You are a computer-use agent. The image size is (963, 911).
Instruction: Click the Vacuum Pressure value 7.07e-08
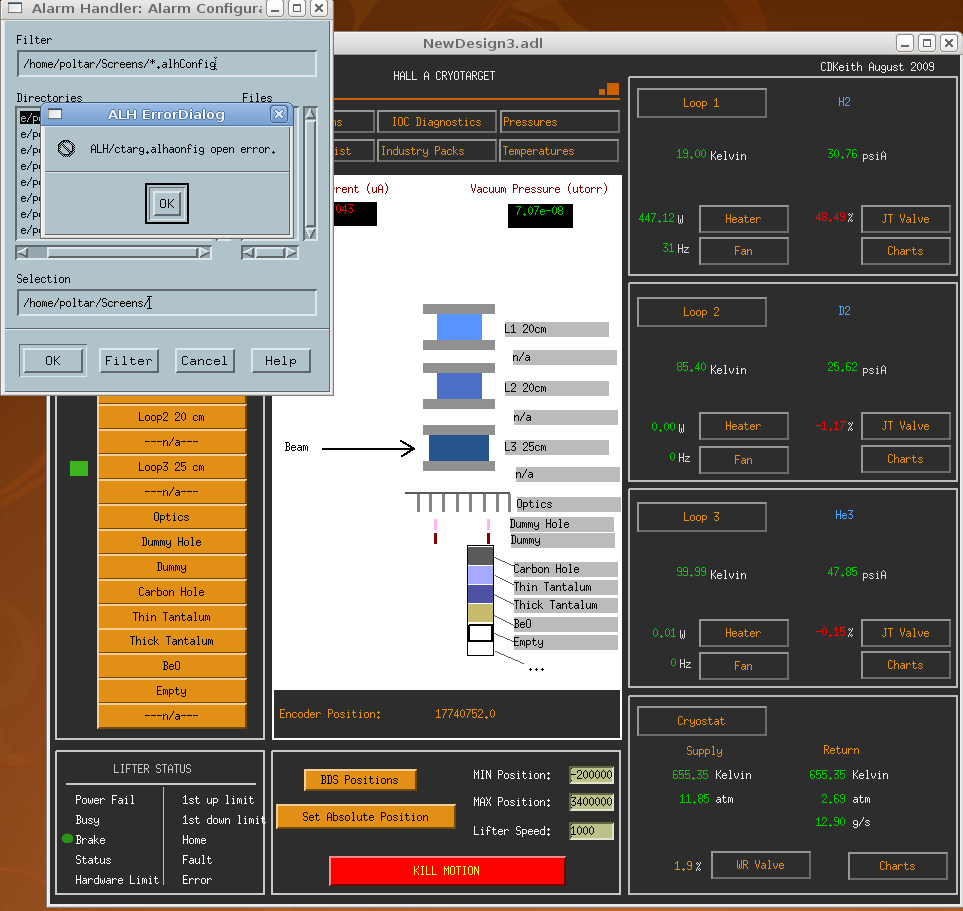540,211
